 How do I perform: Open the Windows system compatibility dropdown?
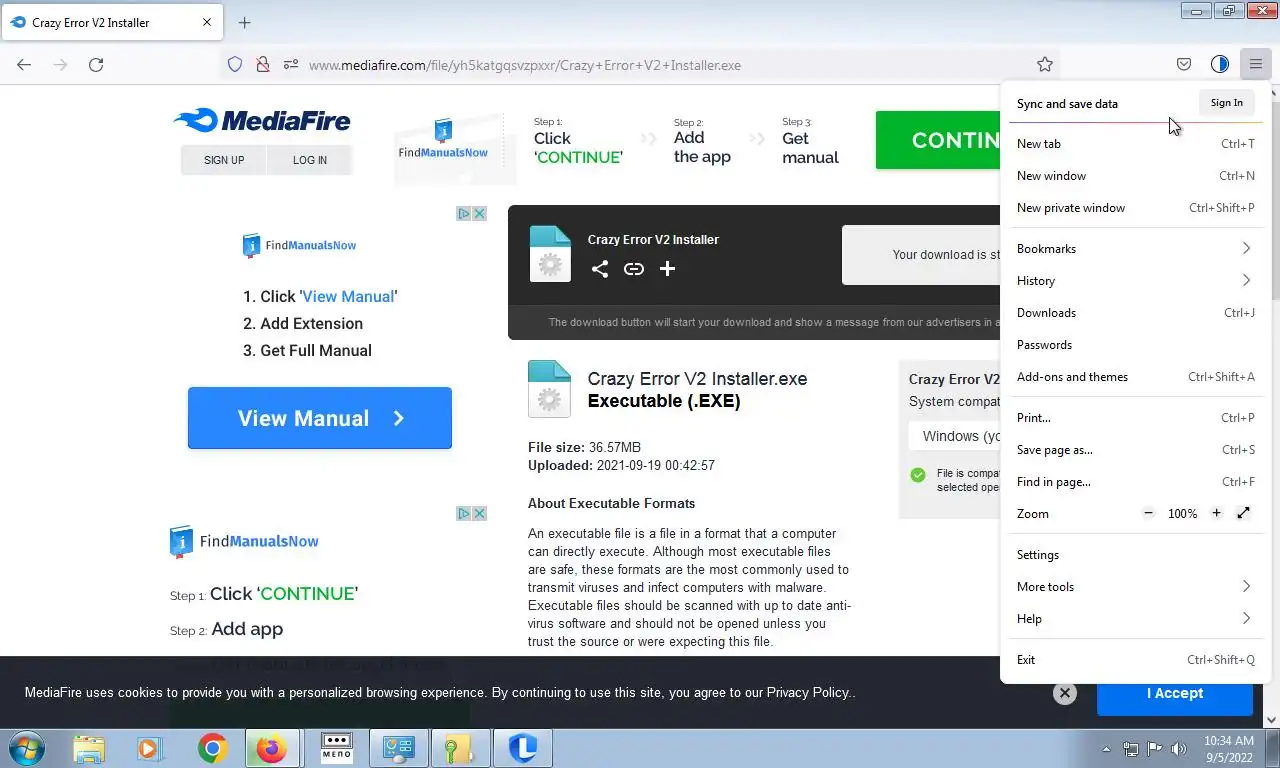[x=954, y=436]
